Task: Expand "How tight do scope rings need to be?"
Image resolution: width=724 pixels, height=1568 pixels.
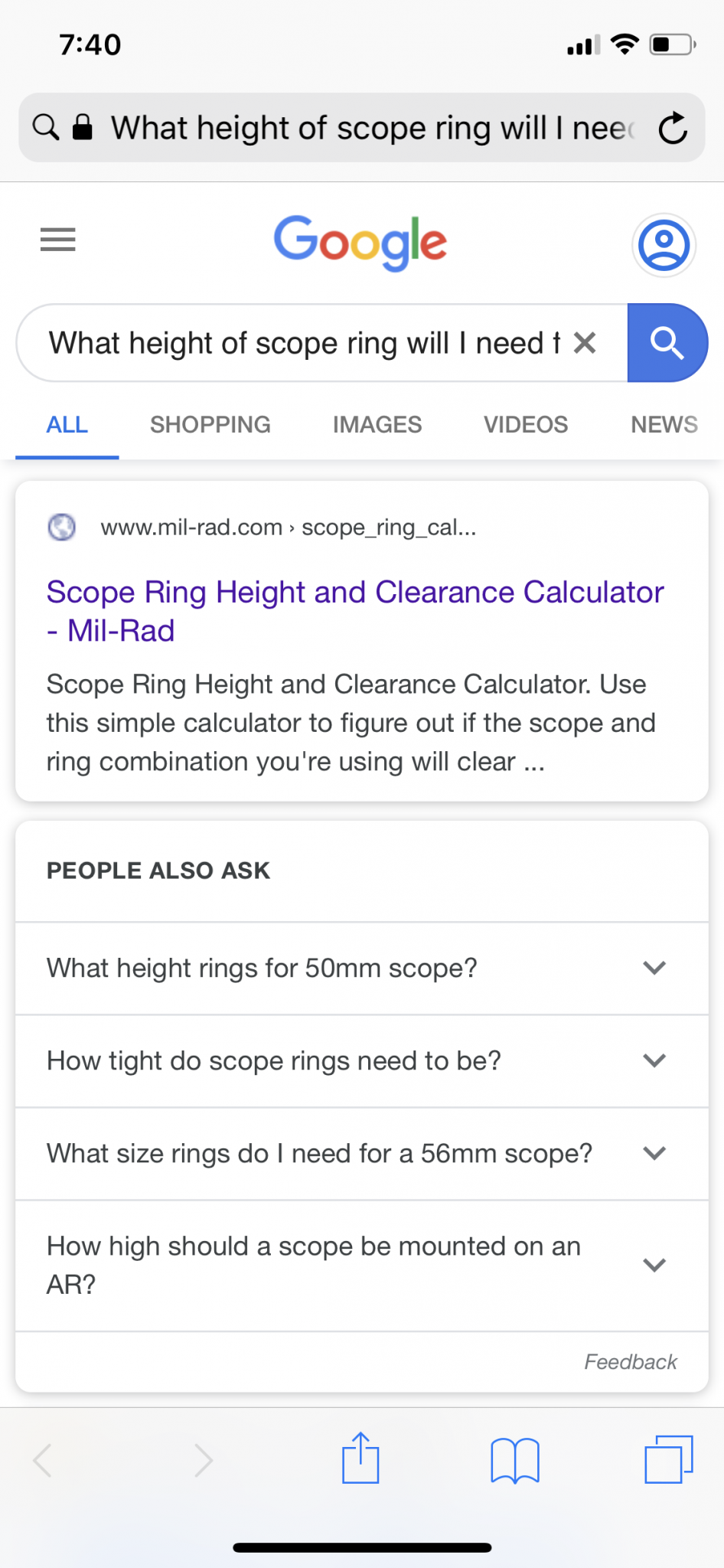Action: [362, 1061]
